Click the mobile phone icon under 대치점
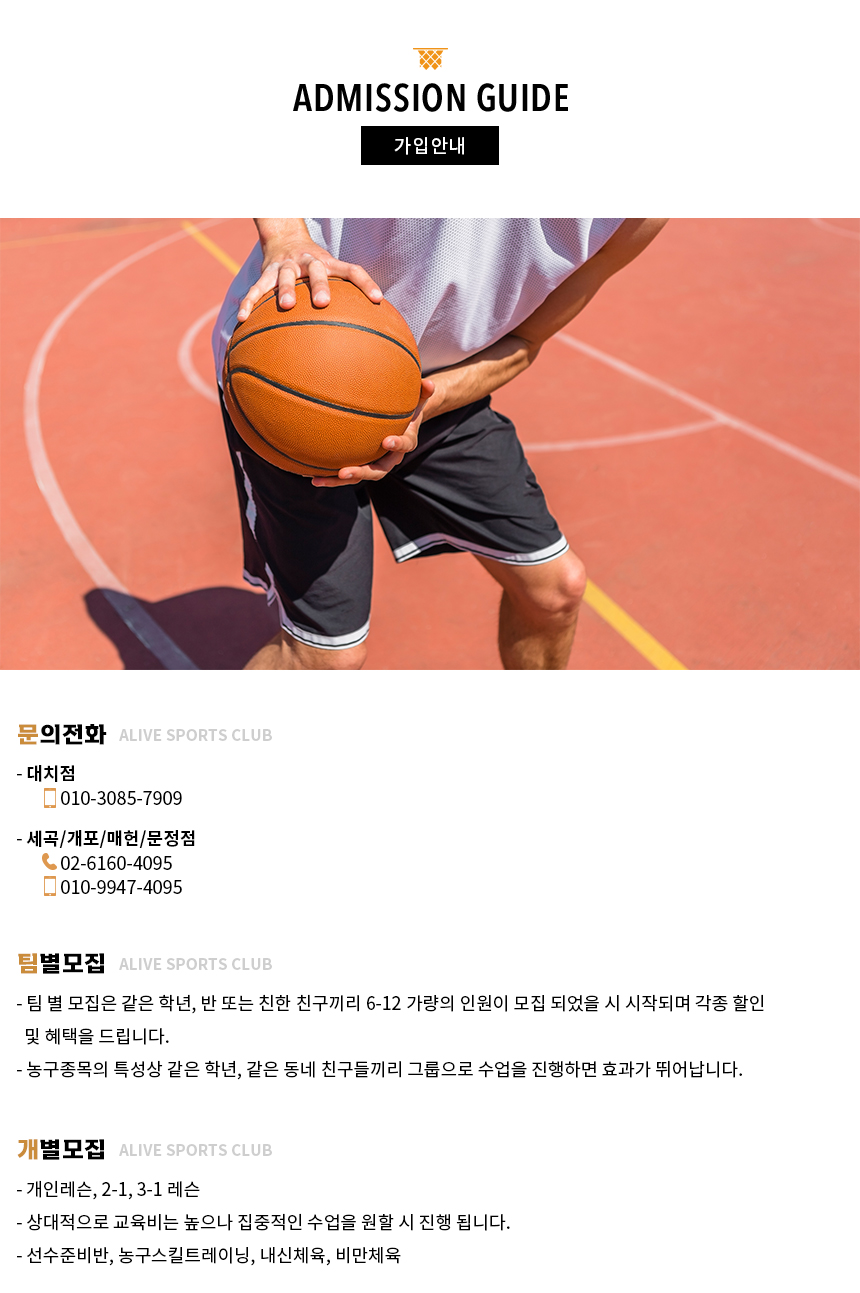860x1293 pixels. point(50,798)
